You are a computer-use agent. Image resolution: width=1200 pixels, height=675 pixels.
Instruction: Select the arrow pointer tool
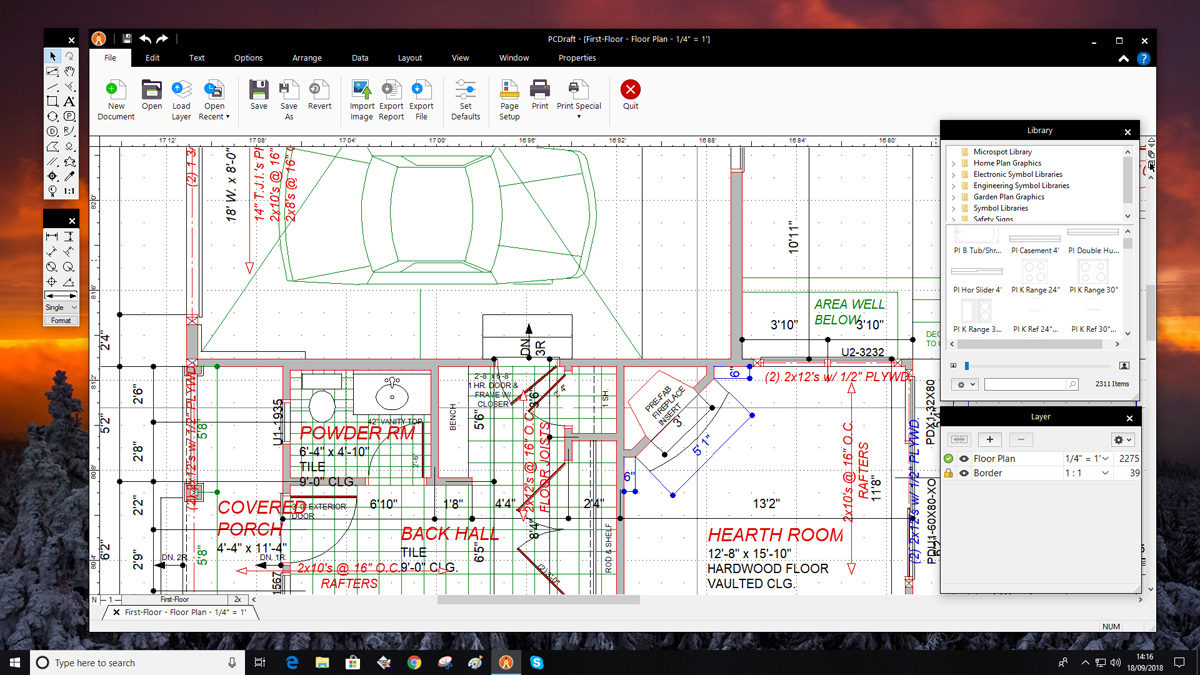(52, 57)
